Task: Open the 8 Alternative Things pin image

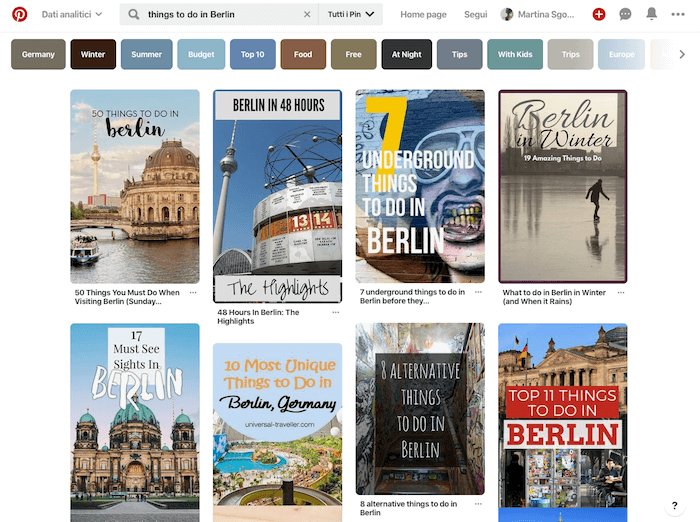Action: click(420, 409)
